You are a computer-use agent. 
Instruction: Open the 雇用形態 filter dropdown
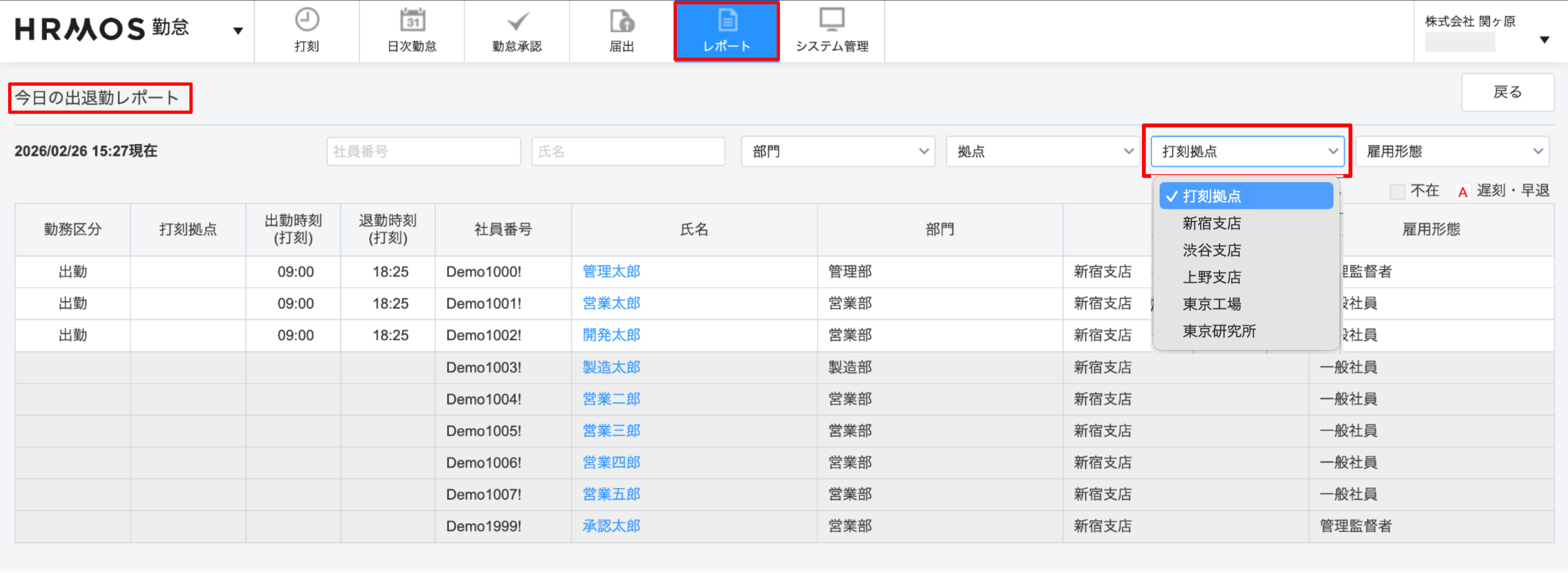[1452, 152]
